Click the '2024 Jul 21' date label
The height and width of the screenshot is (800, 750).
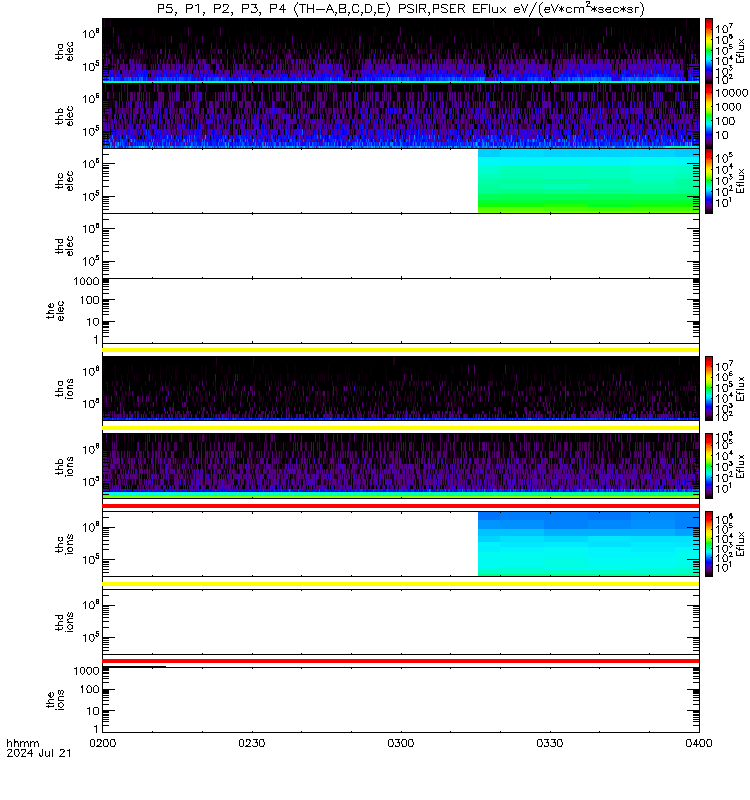point(39,753)
